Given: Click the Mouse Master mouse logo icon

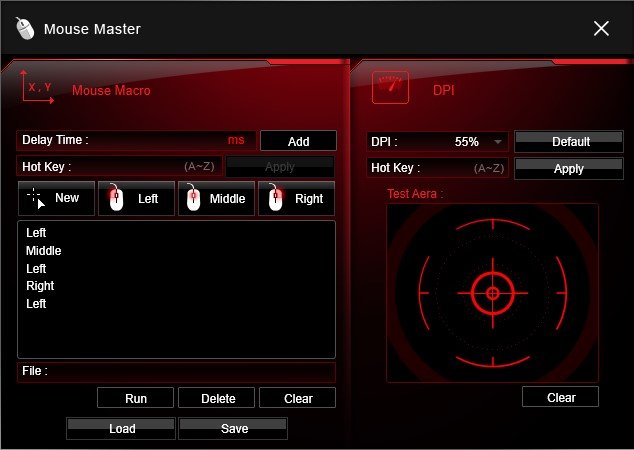Looking at the screenshot, I should pyautogui.click(x=25, y=29).
